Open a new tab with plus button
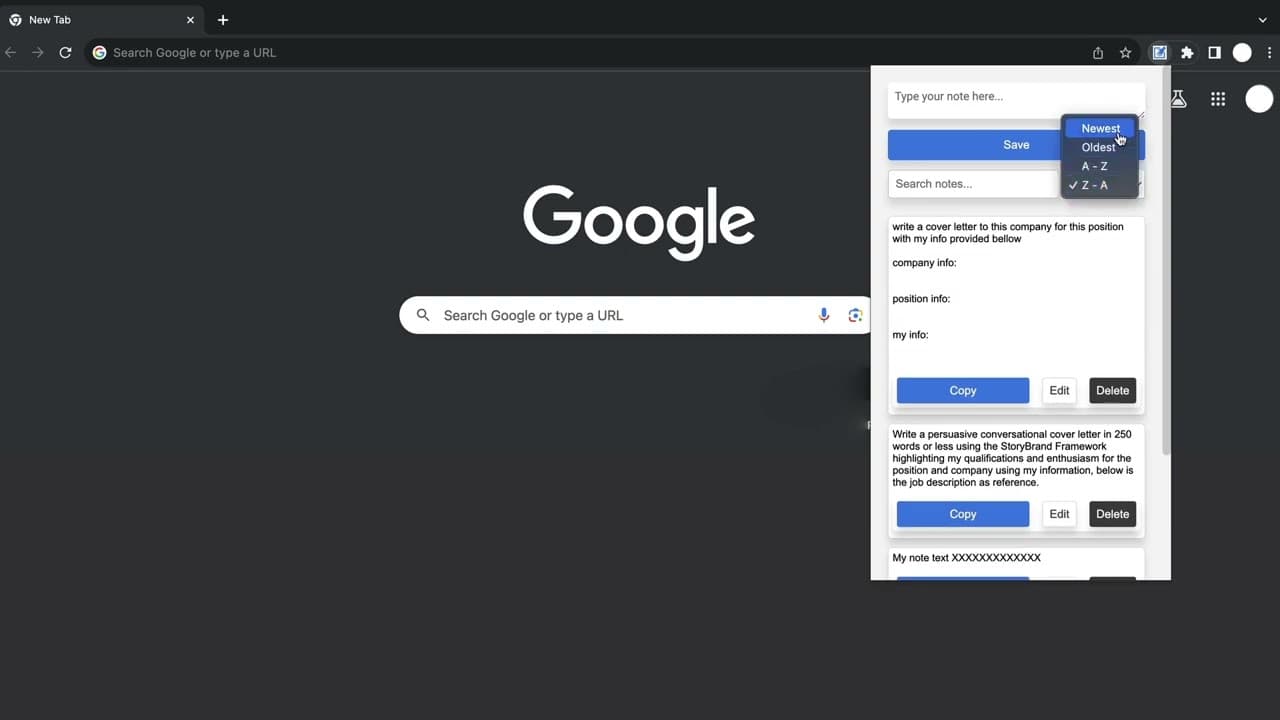 click(223, 20)
